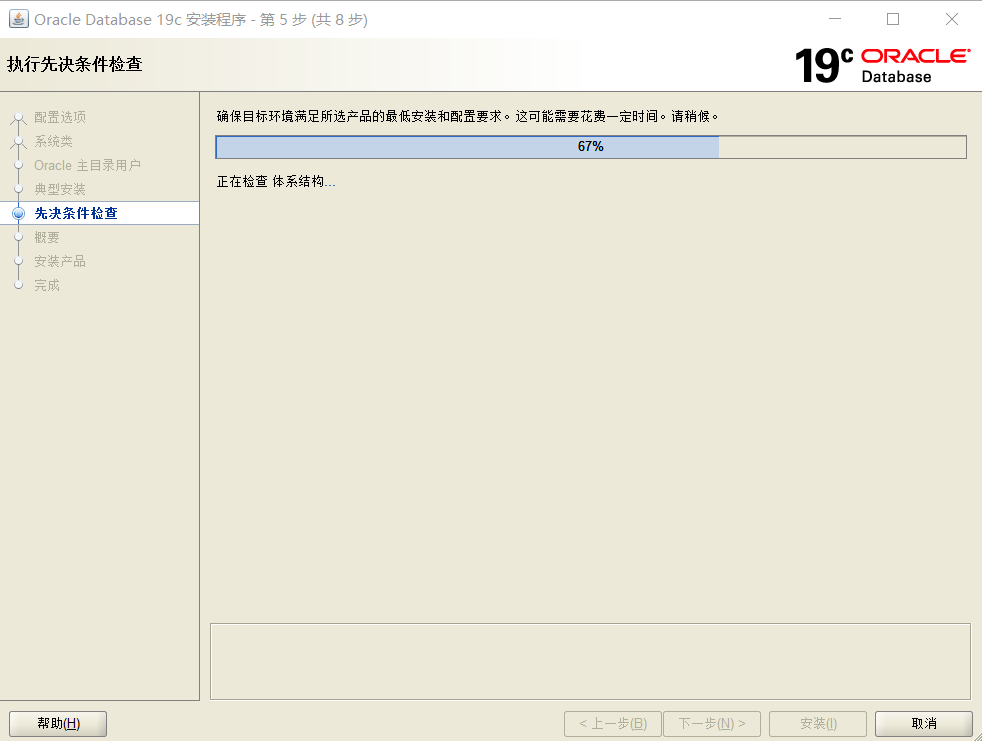
Task: Select the Oracle 主目录用户 step
Action: (87, 165)
